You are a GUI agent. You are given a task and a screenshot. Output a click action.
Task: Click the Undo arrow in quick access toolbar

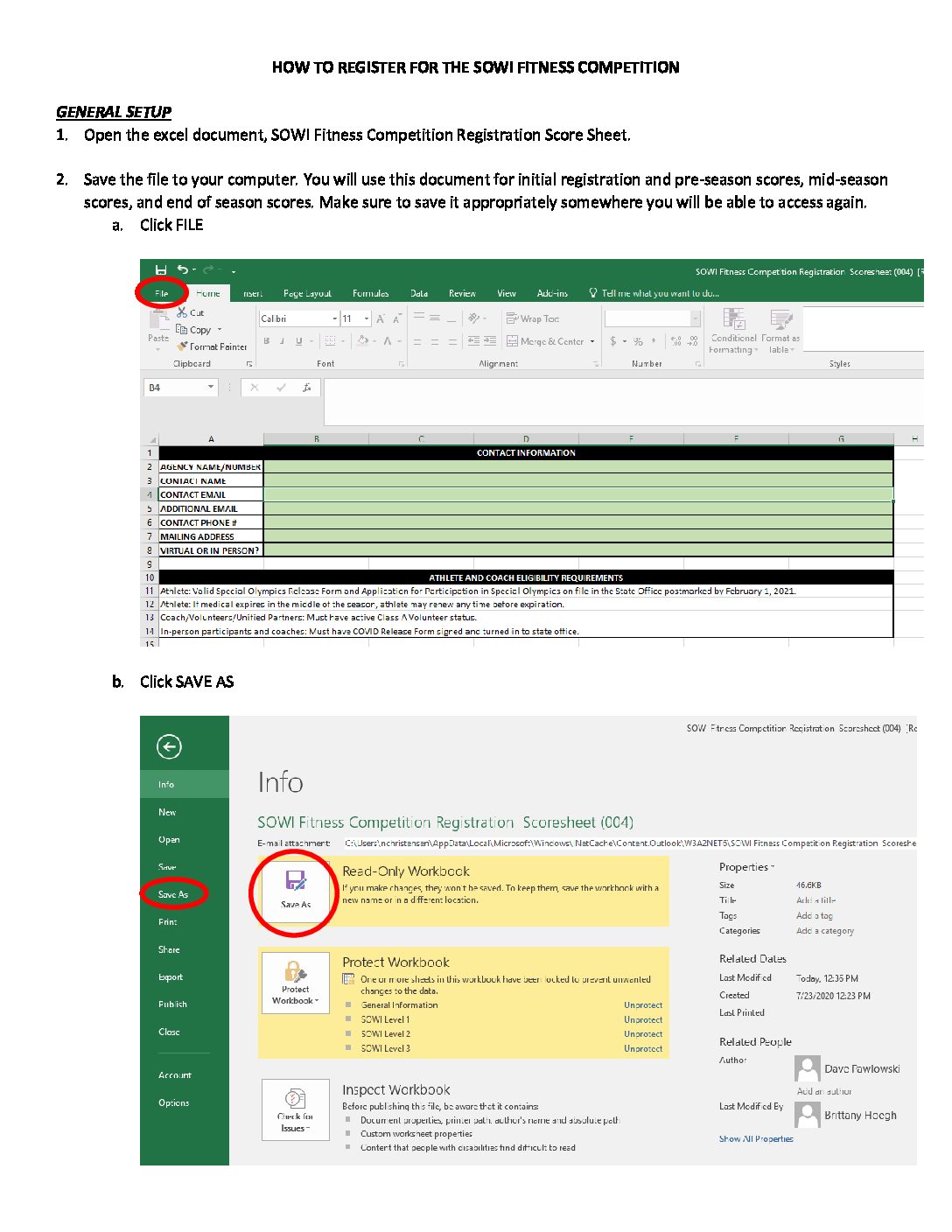tap(182, 269)
